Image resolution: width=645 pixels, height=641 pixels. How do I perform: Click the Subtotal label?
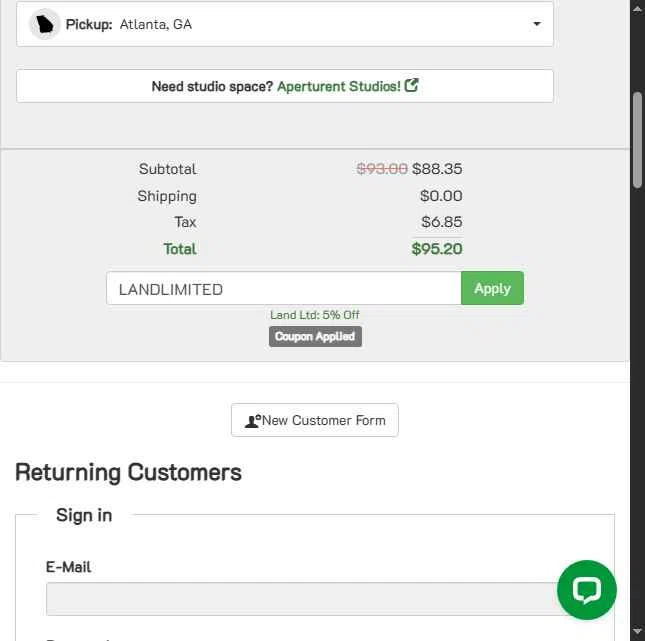(x=167, y=169)
